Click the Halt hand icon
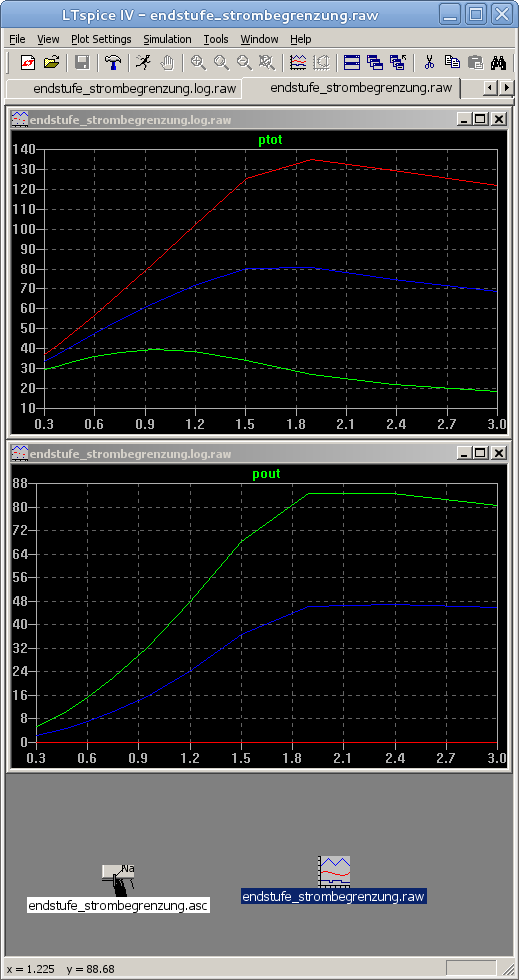The width and height of the screenshot is (519, 980). point(167,62)
